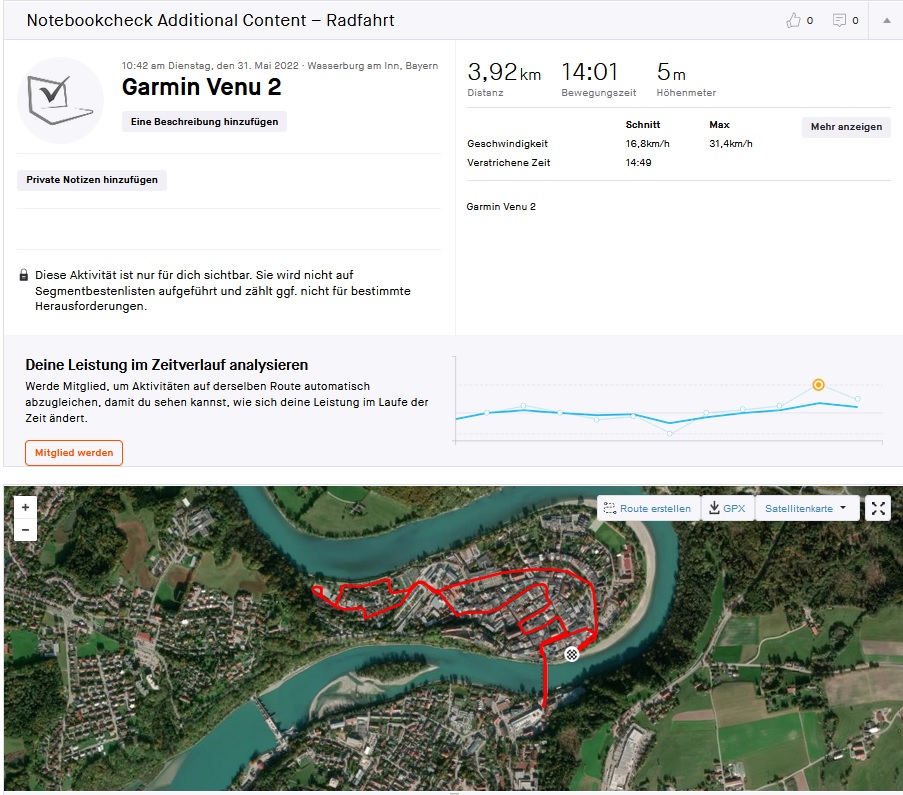Open the 'Satellitenkarte' map type dropdown
This screenshot has width=903, height=795.
(x=806, y=508)
